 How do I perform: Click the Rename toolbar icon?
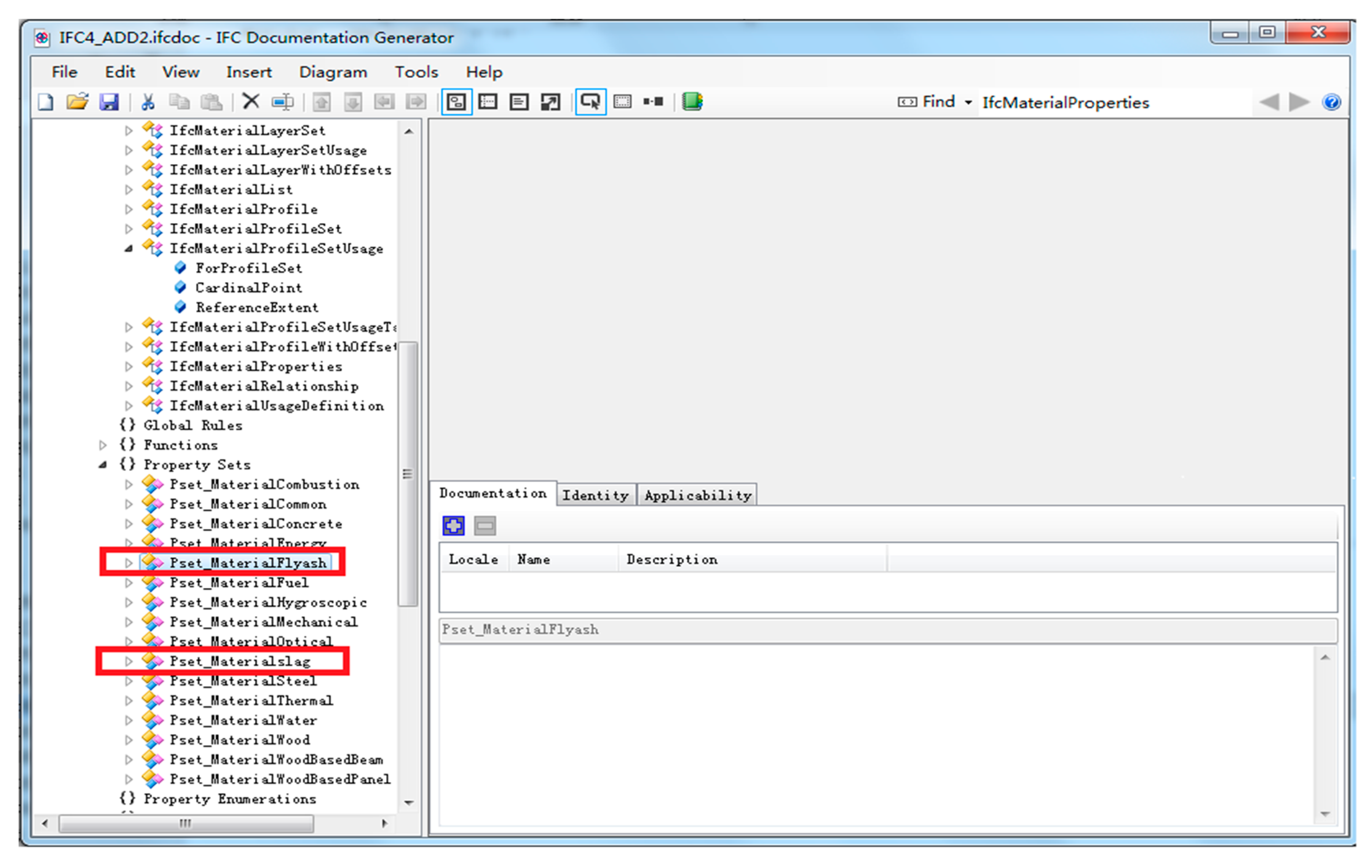(x=282, y=103)
